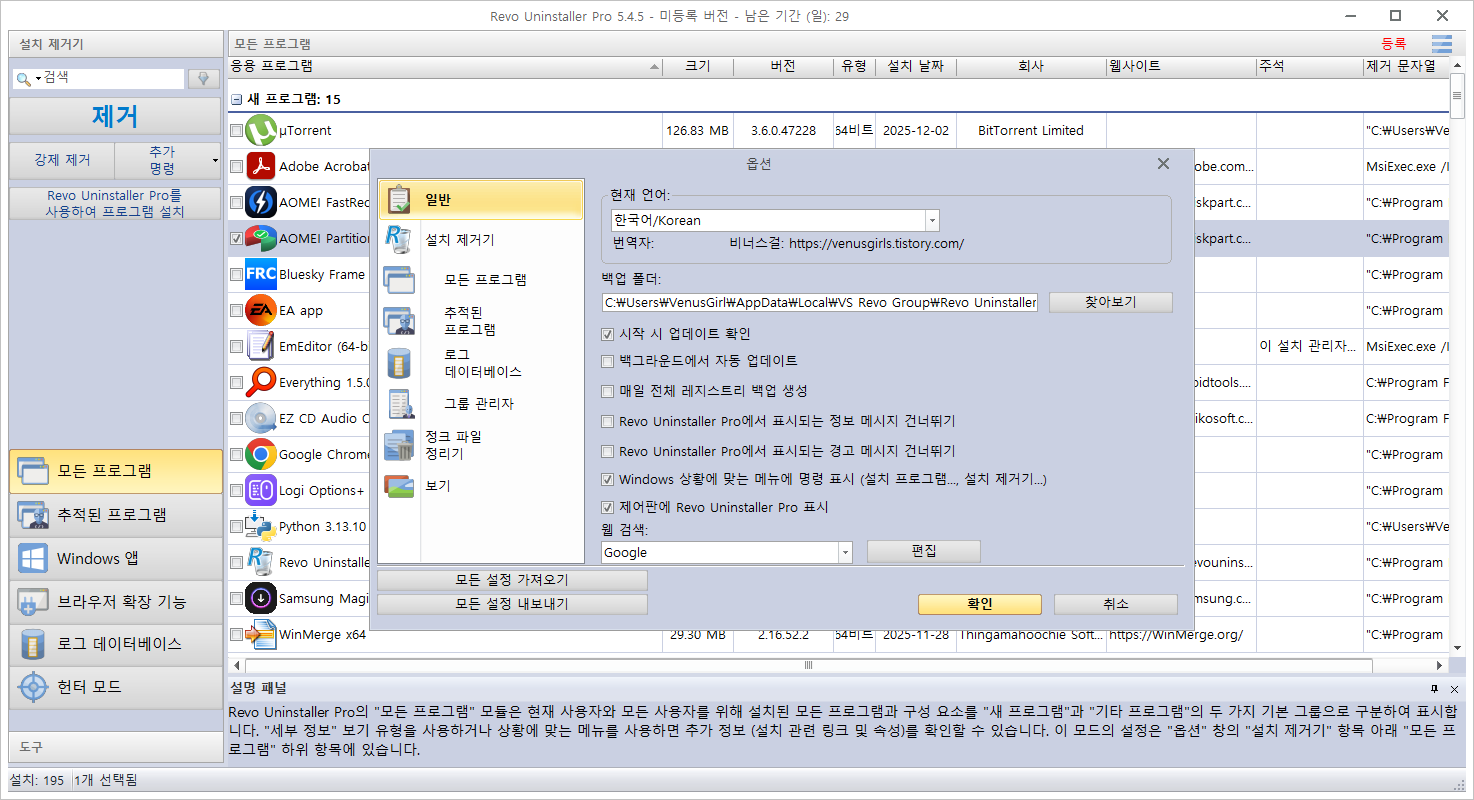1474x800 pixels.
Task: Open 로그 데이터베이스 in left sidebar
Action: click(x=116, y=644)
